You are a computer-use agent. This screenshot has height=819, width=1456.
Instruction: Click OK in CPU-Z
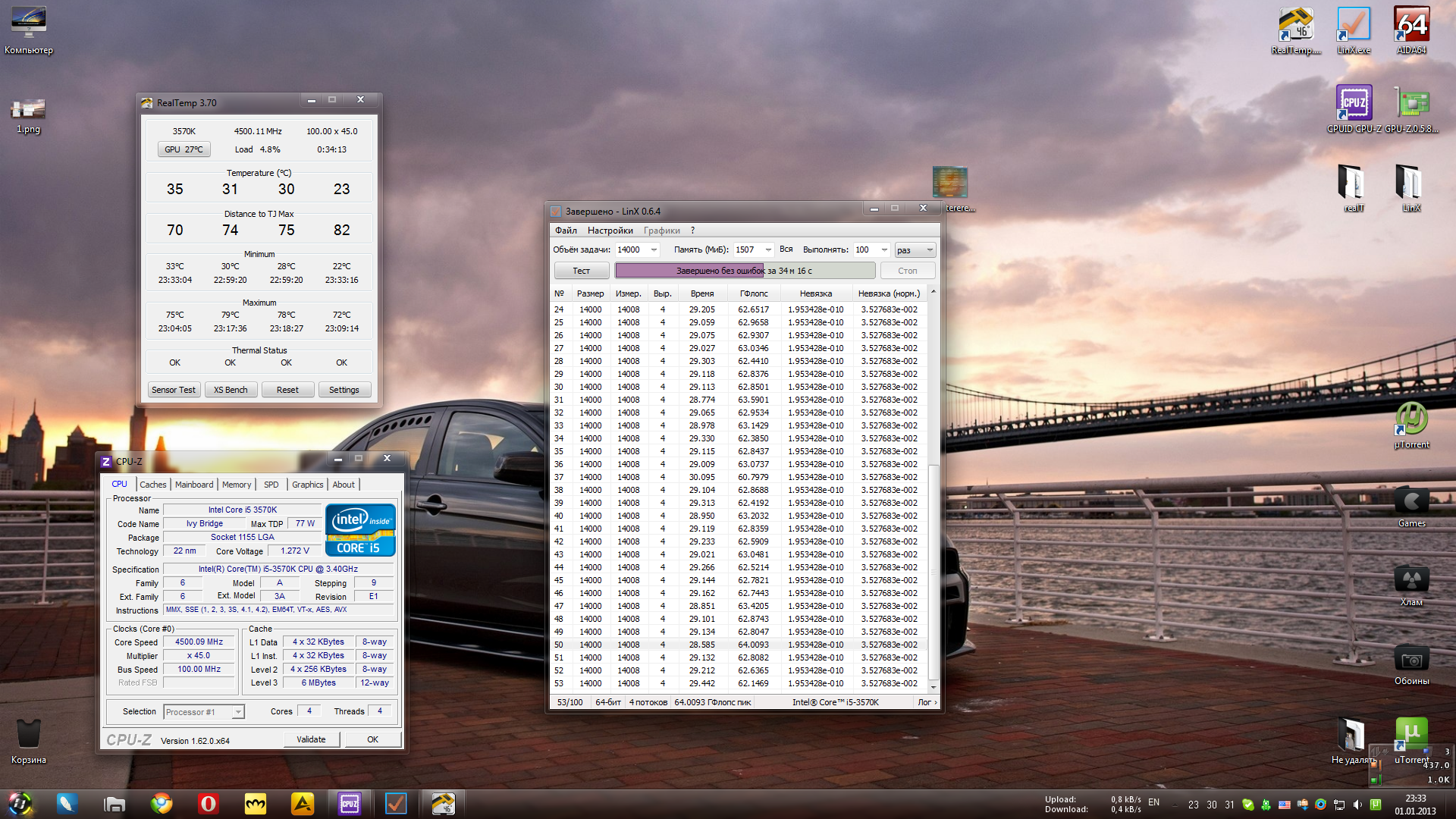372,739
